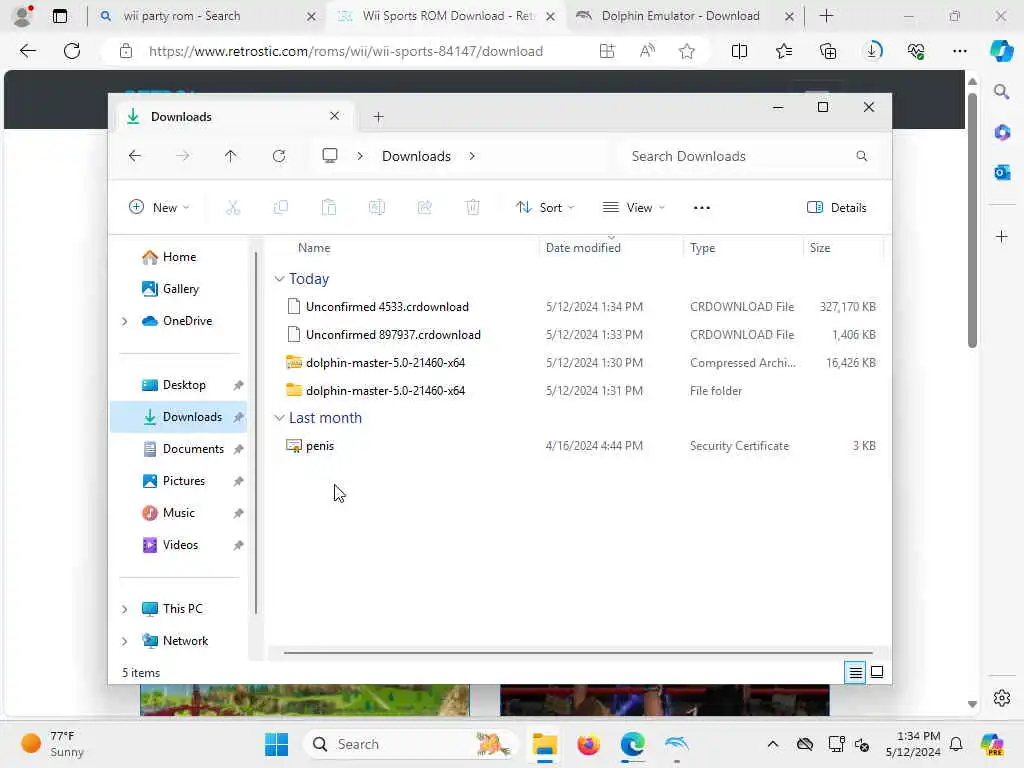
Task: Open Videos in the navigation pane
Action: coord(180,545)
